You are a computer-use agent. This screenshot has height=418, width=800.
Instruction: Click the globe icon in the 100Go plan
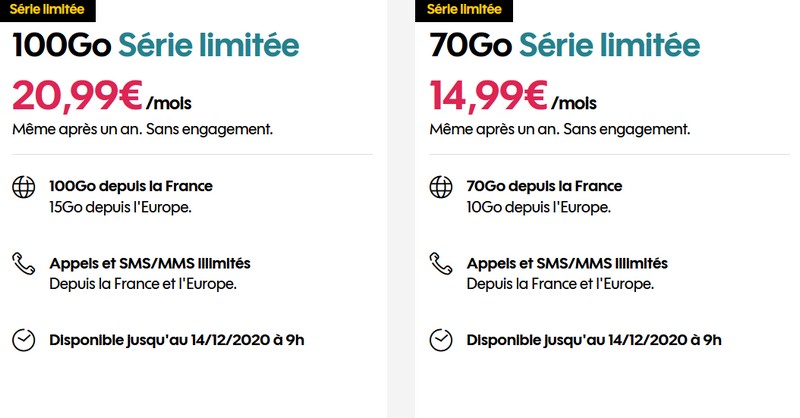pyautogui.click(x=23, y=187)
